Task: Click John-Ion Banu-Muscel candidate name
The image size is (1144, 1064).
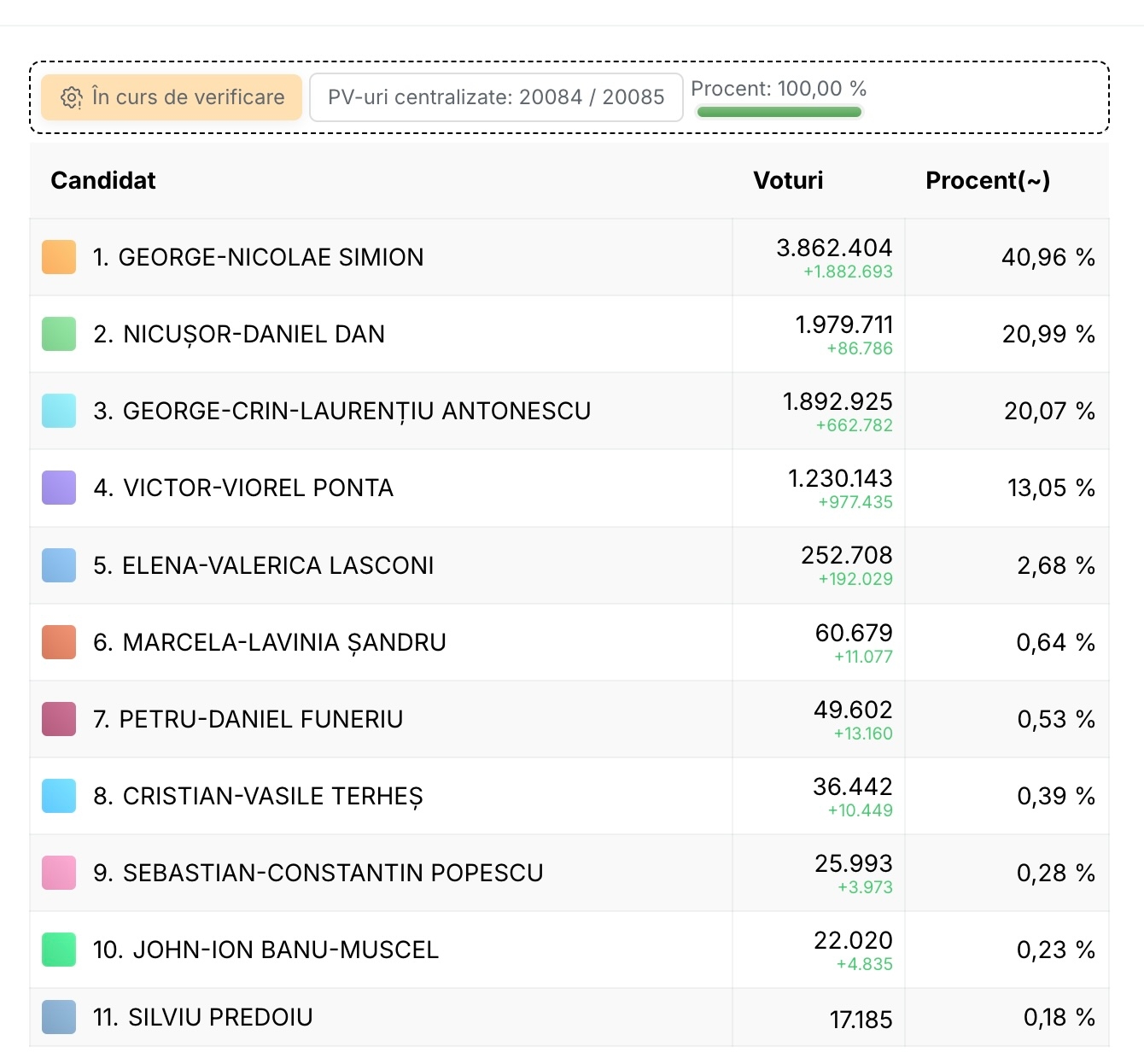Action: pyautogui.click(x=266, y=950)
